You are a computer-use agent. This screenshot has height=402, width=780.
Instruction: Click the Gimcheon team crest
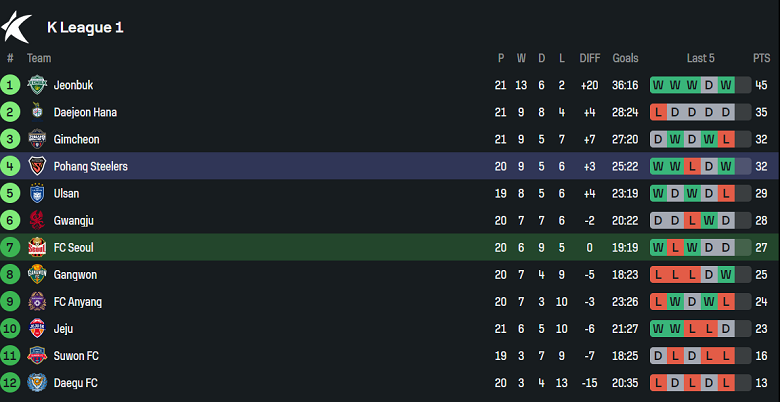(x=37, y=139)
